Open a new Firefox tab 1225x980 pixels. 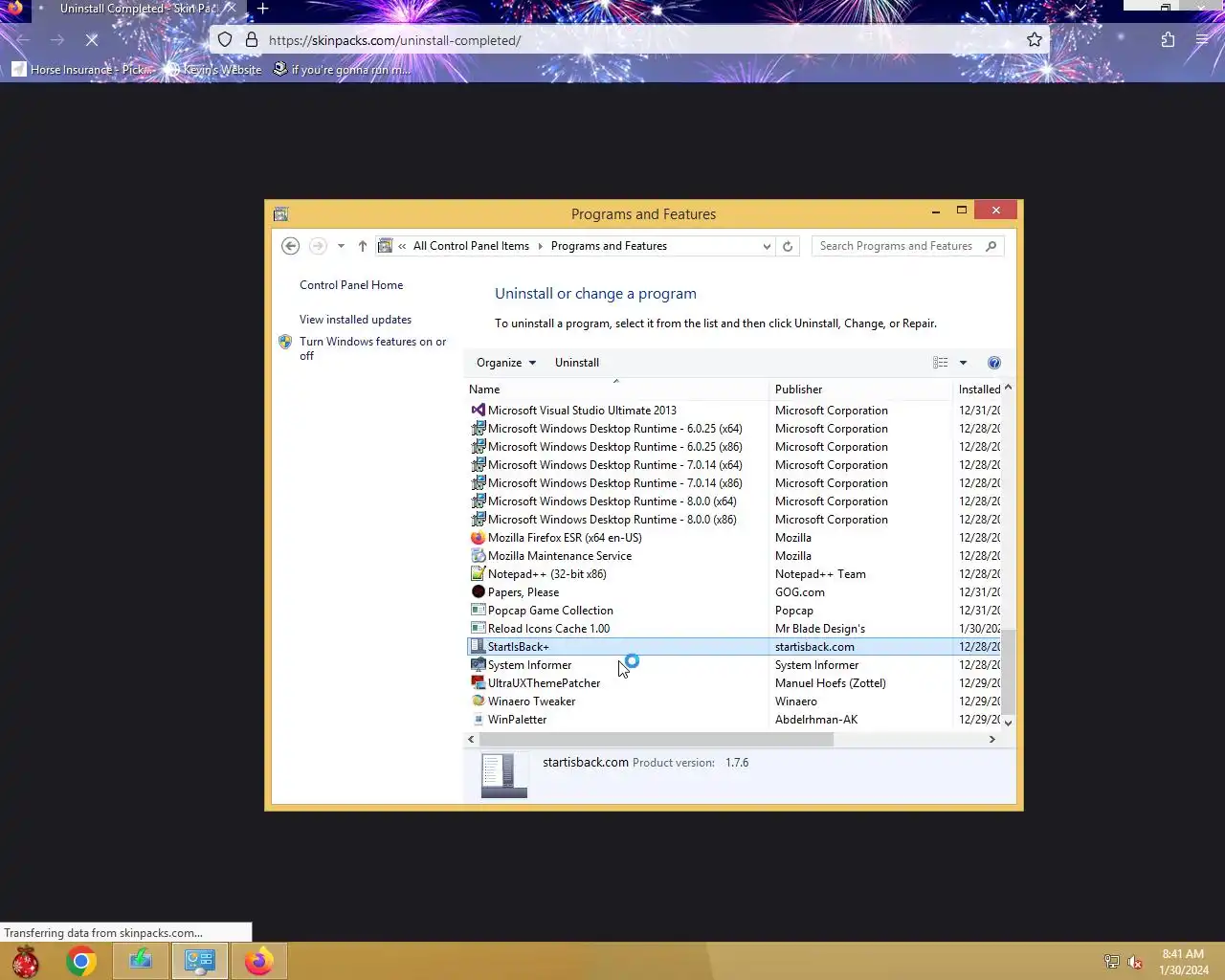coord(263,9)
